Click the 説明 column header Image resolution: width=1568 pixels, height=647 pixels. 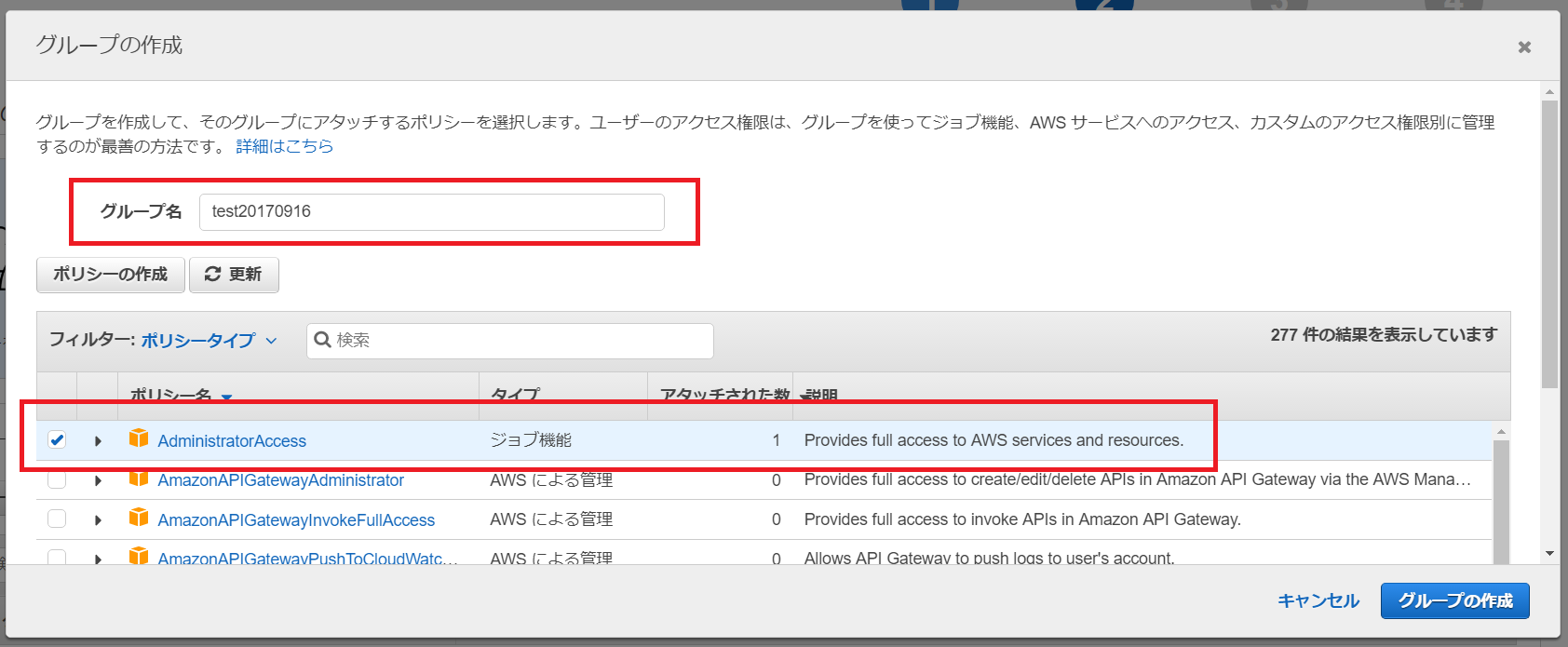[821, 396]
